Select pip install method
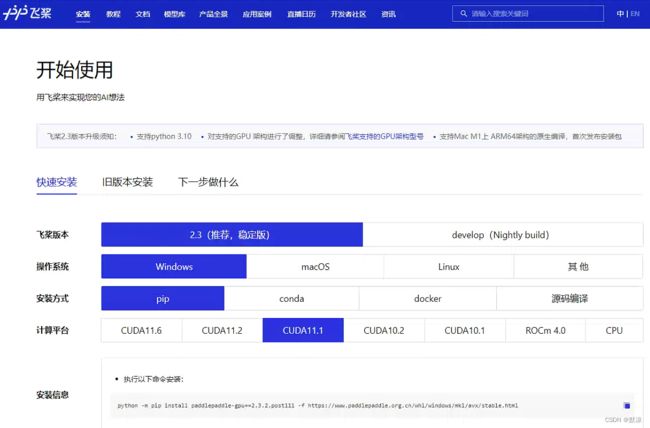The image size is (650, 428). pos(163,299)
